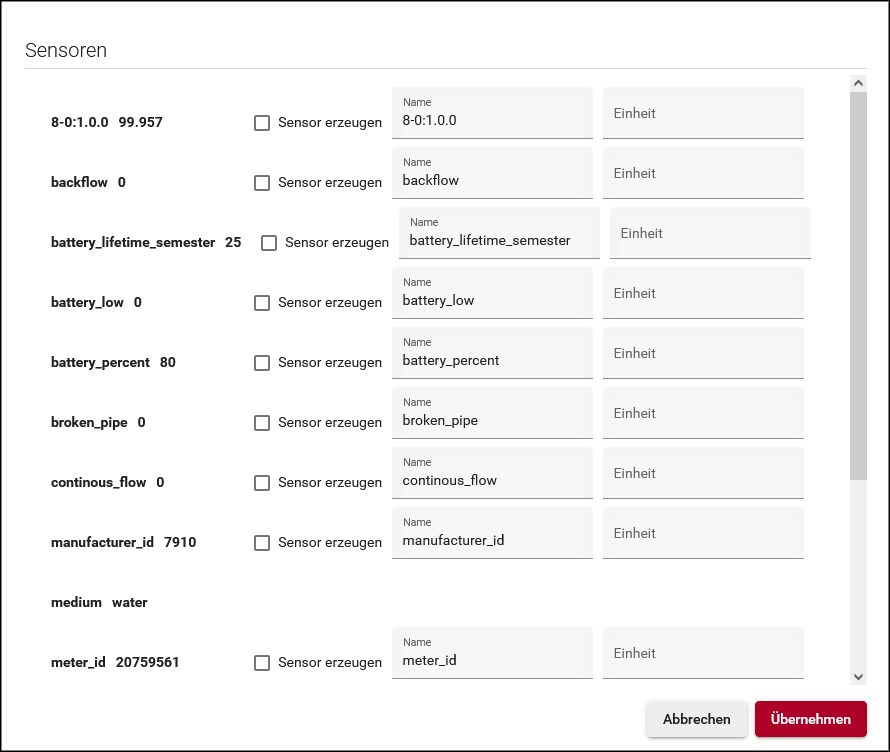Click the Name field for meter_id

[492, 660]
